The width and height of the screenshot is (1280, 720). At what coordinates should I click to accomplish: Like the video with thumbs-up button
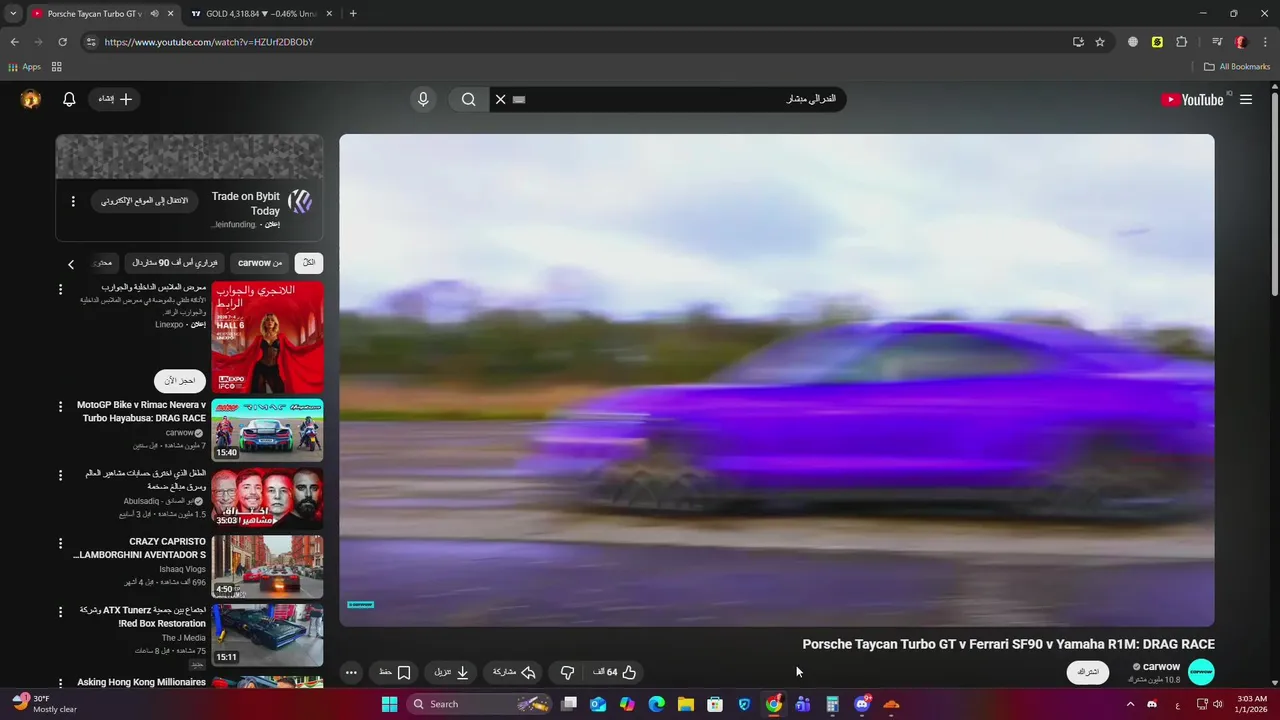coord(614,672)
